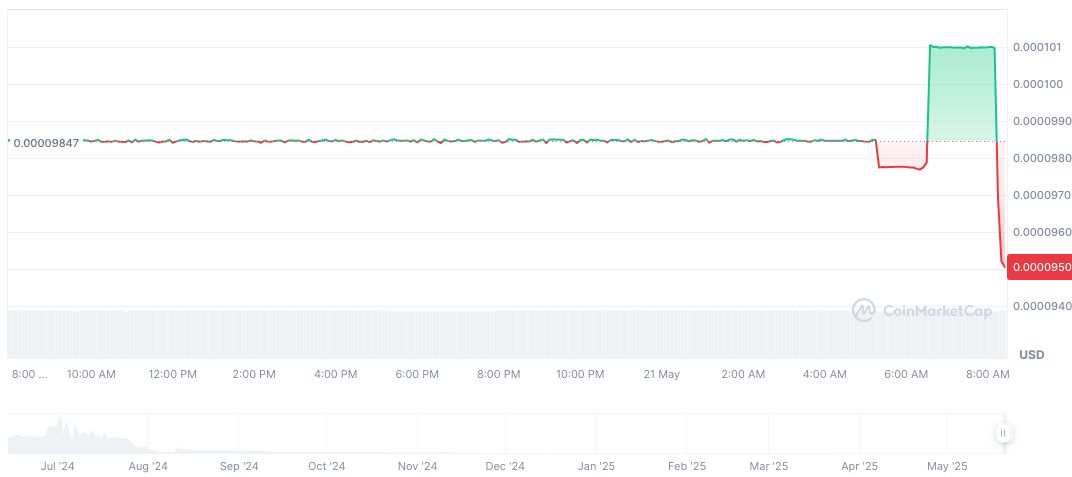The image size is (1072, 477).
Task: Select Sep '24 in the range navigator
Action: pos(239,466)
